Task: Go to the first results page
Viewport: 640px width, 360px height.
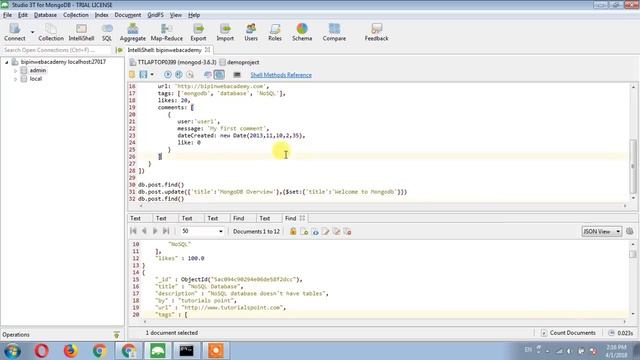Action: (x=133, y=231)
